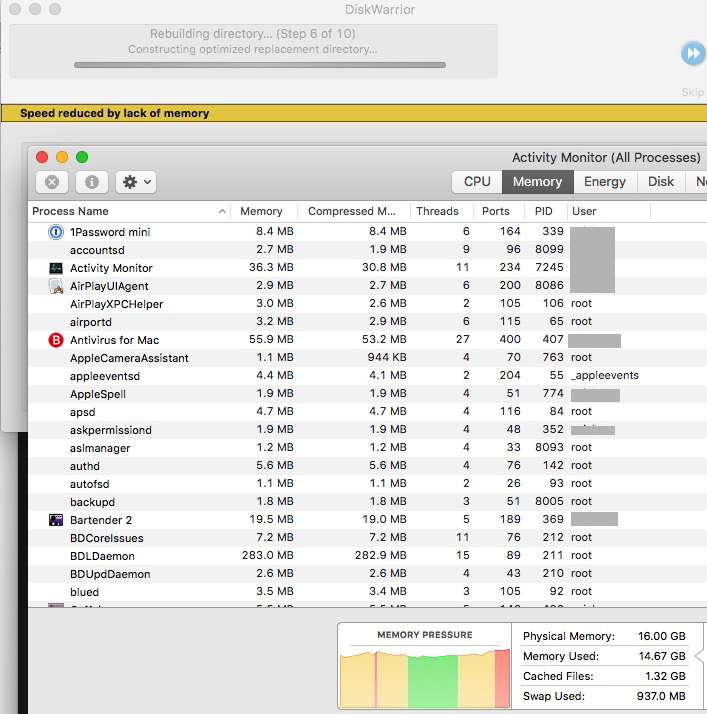The width and height of the screenshot is (707, 714).
Task: Click the Activity Monitor process icon
Action: point(56,268)
